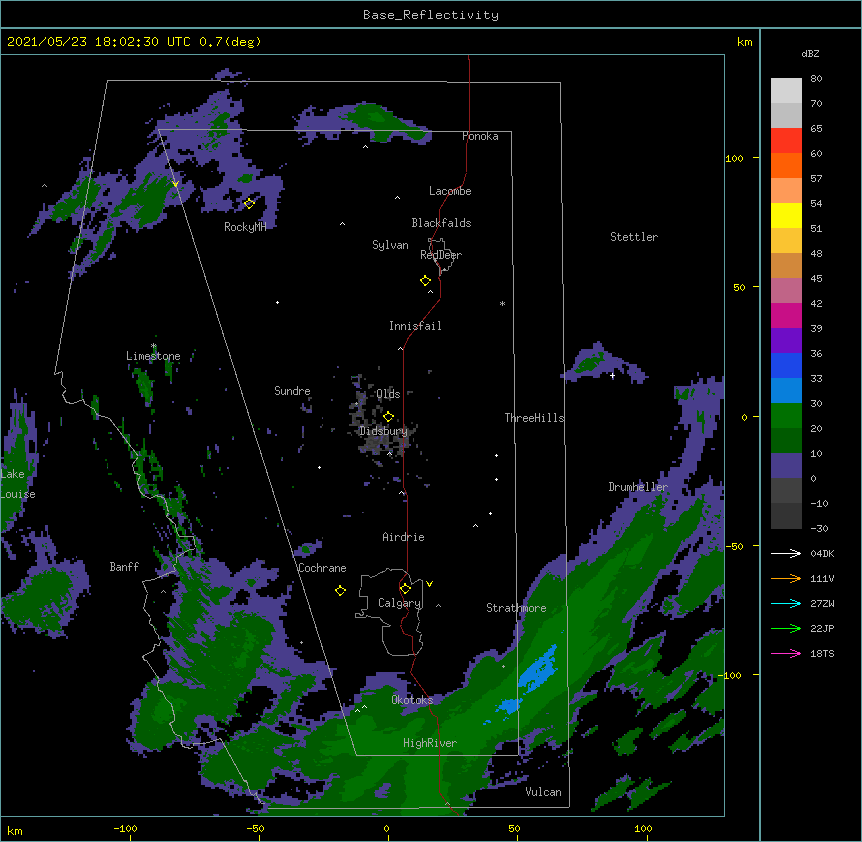Click the Drumheller label
Viewport: 862px width, 842px height.
pyautogui.click(x=638, y=487)
